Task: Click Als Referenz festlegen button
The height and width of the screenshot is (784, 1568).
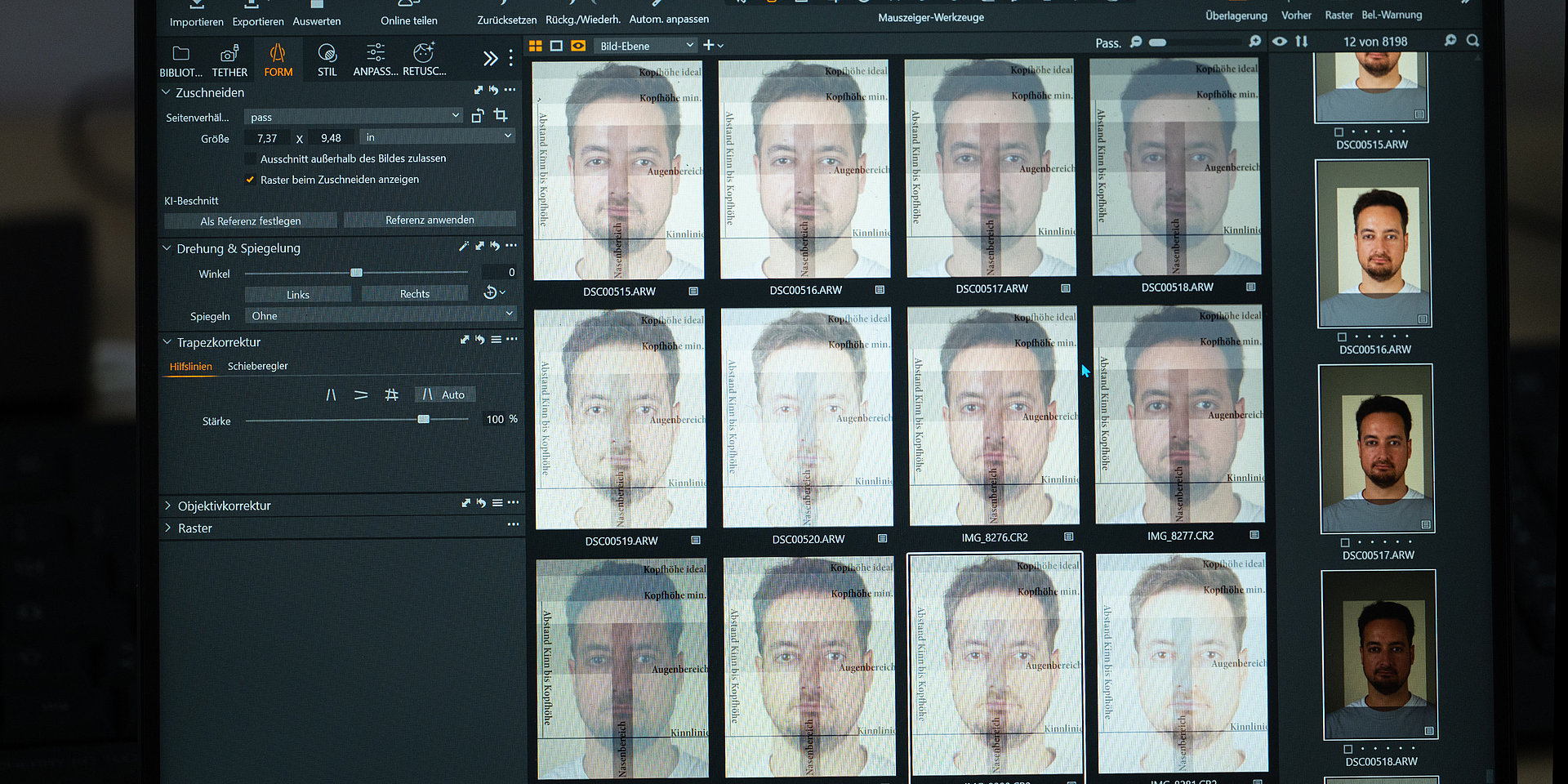Action: (251, 220)
